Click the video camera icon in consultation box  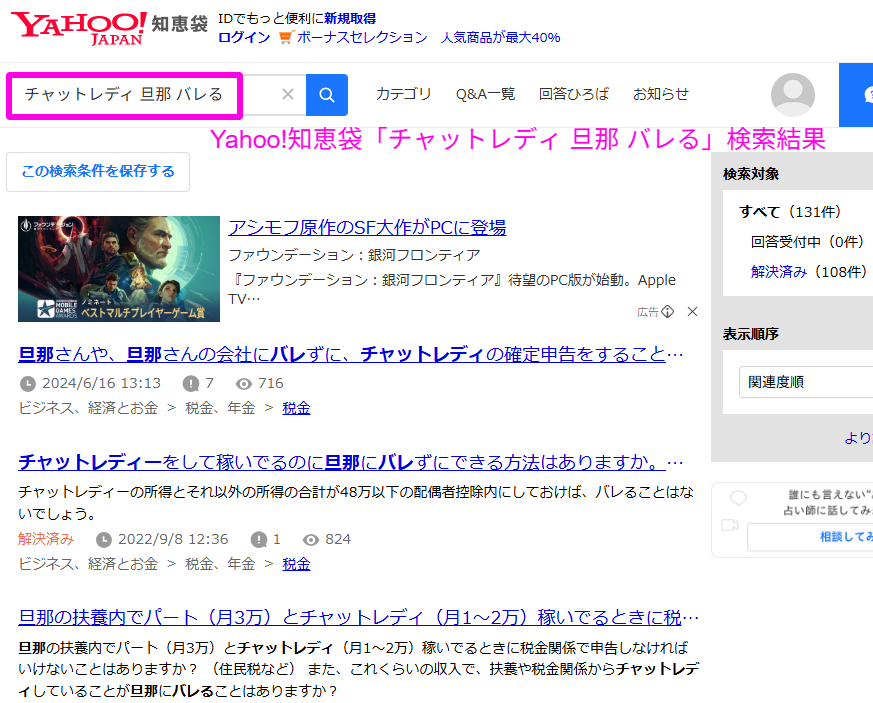(x=729, y=525)
